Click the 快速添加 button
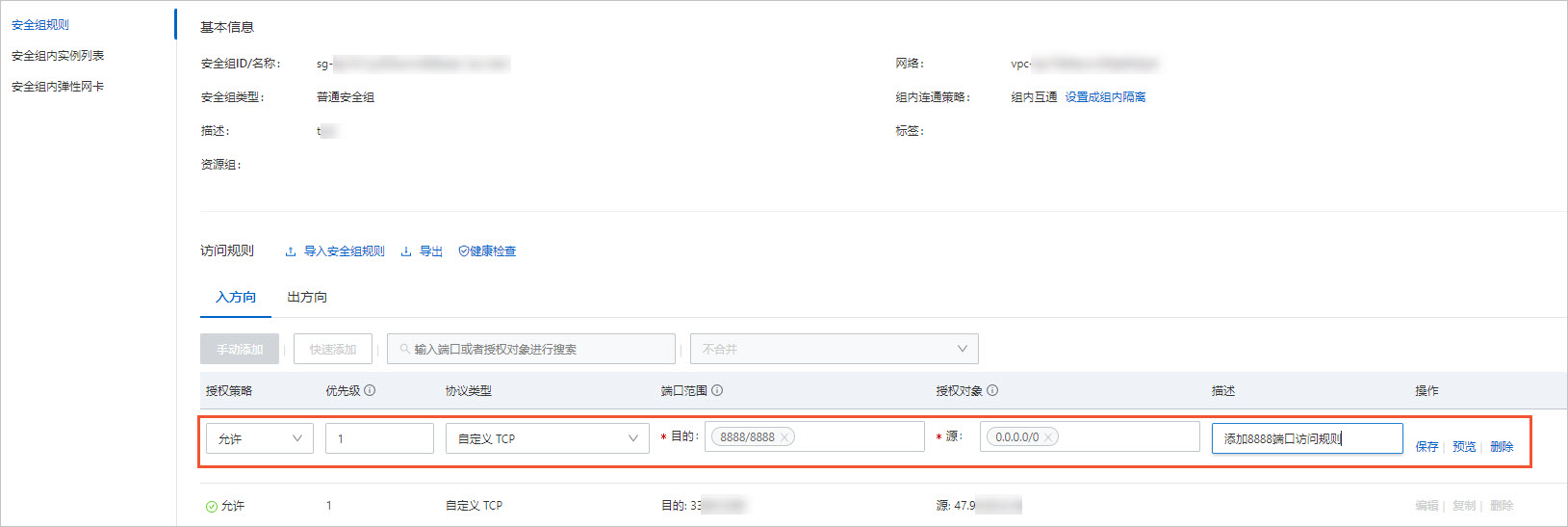This screenshot has width=1568, height=527. [333, 349]
